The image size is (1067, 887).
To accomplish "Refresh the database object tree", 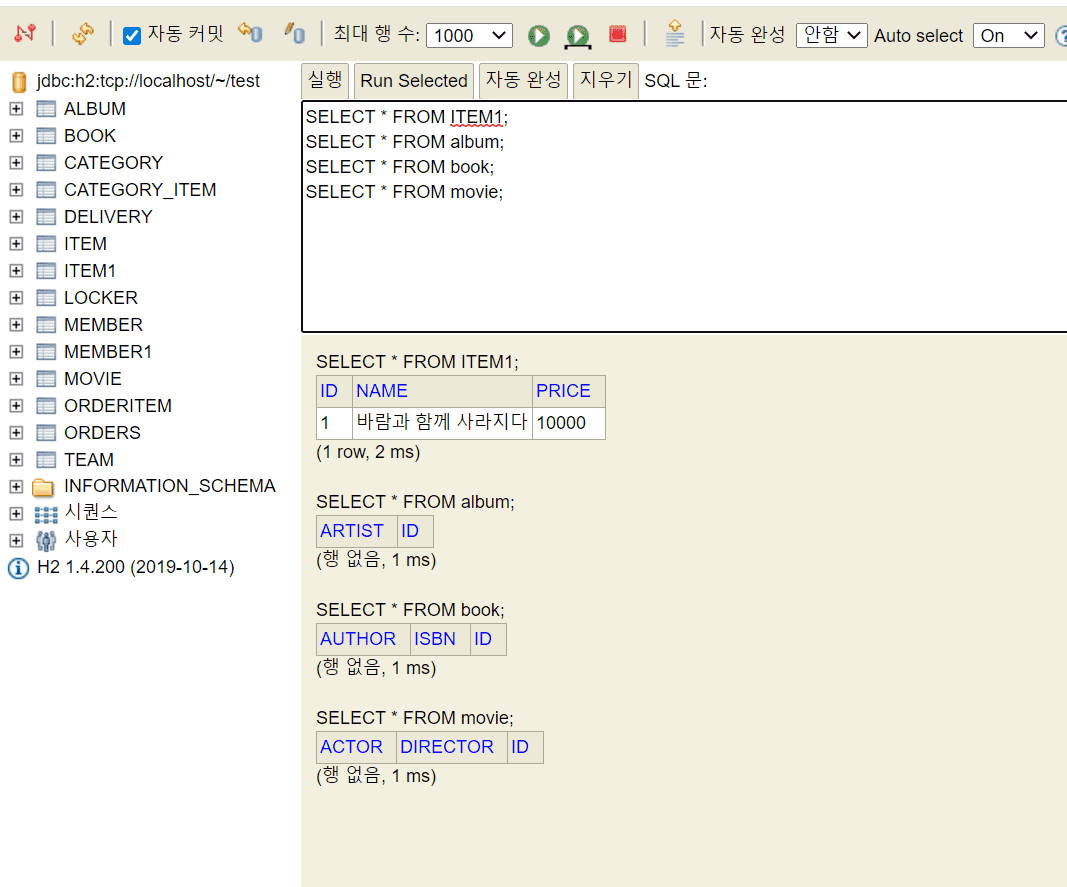I will pyautogui.click(x=82, y=33).
